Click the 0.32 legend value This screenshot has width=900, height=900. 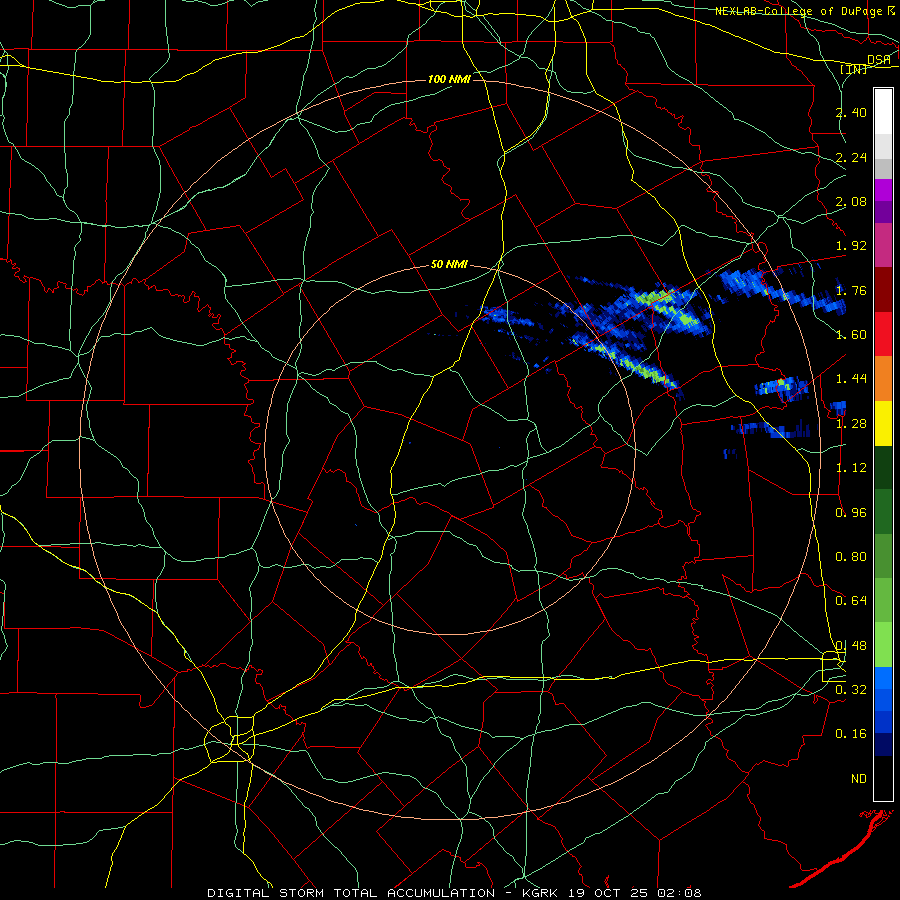851,690
